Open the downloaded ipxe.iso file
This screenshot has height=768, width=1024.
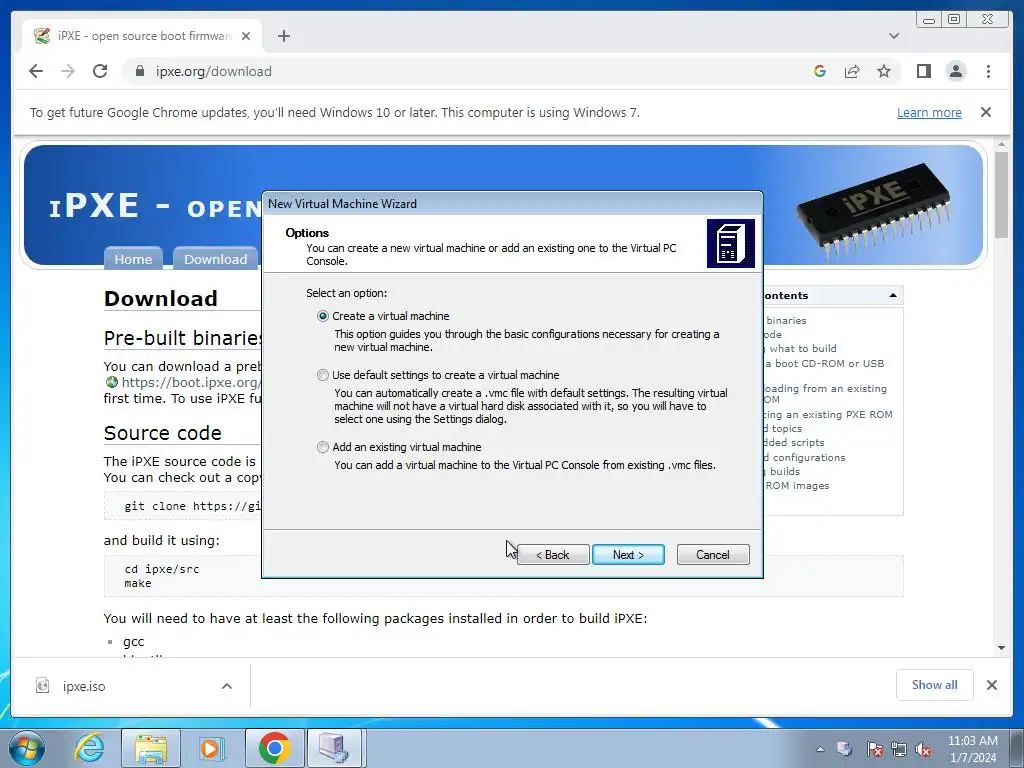click(84, 686)
